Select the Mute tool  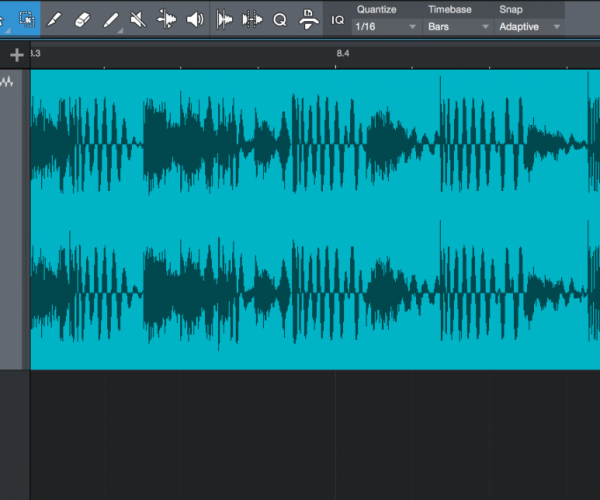point(138,19)
